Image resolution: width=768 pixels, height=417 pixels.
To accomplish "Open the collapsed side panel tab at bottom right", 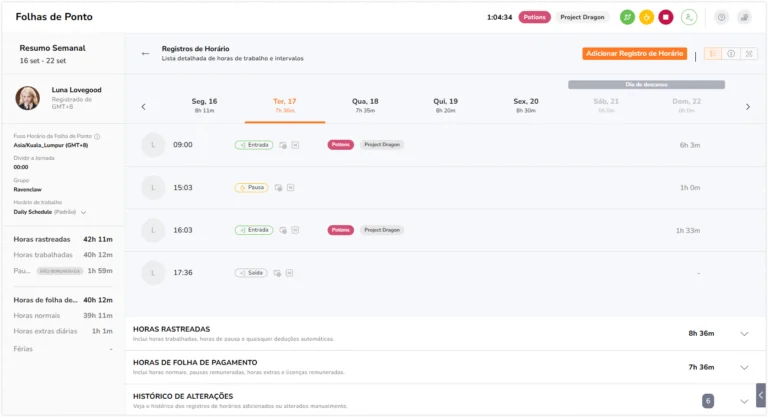I will [x=761, y=395].
